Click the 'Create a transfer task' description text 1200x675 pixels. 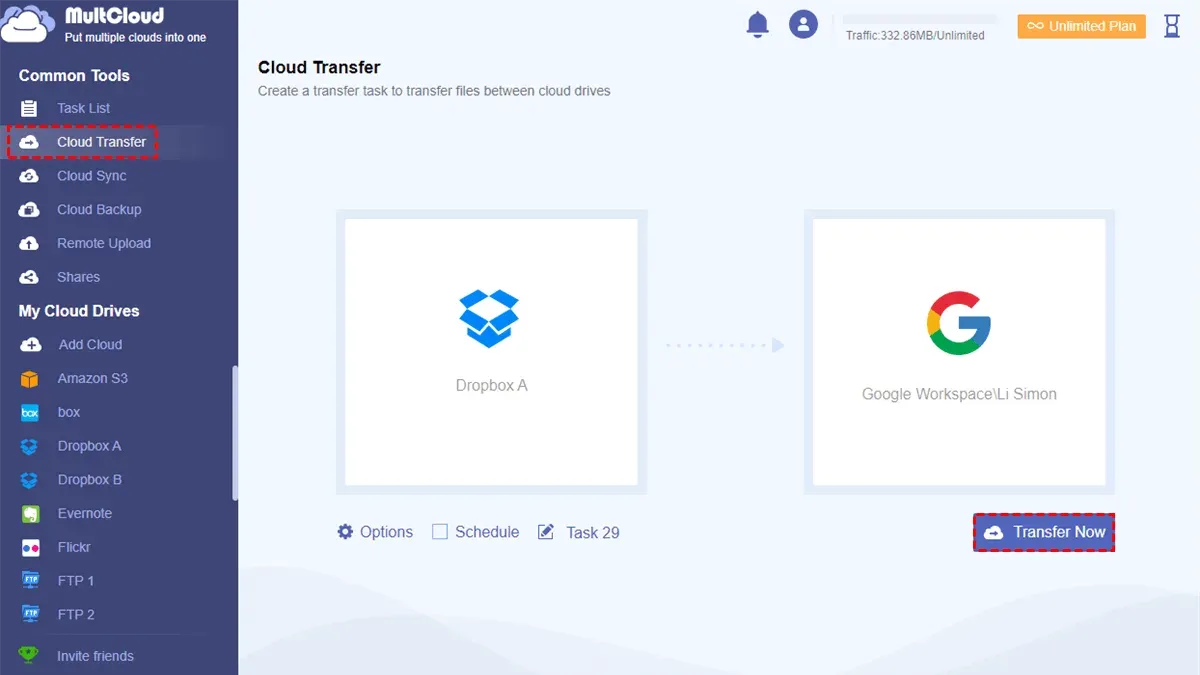[434, 91]
